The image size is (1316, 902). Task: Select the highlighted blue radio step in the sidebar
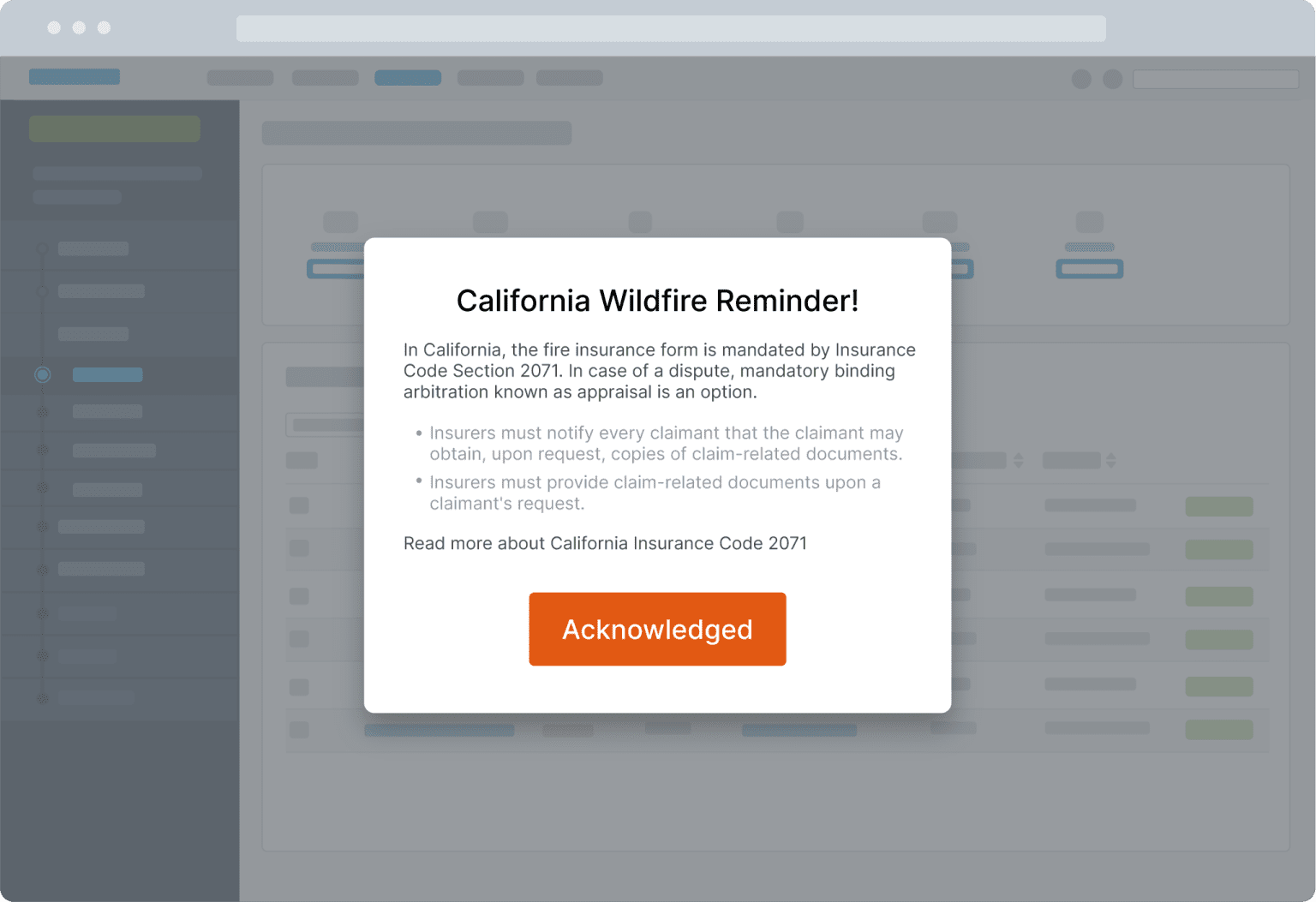point(43,375)
